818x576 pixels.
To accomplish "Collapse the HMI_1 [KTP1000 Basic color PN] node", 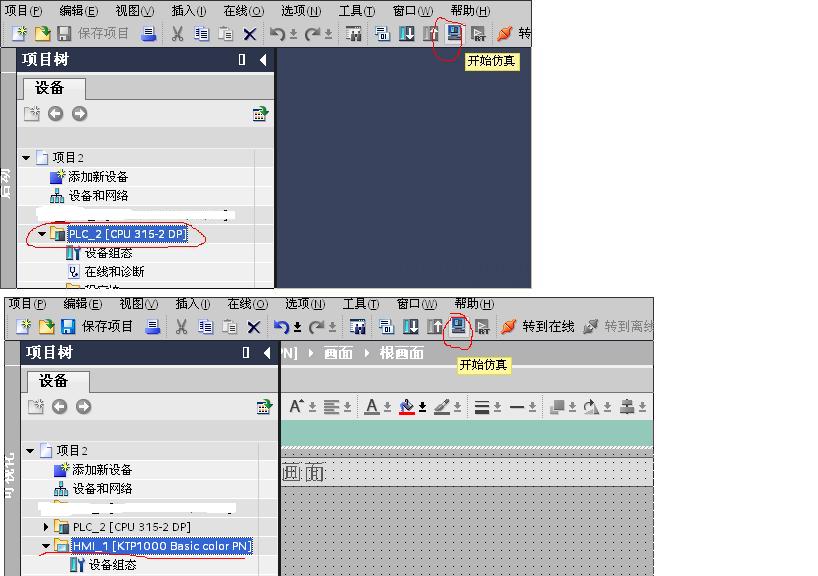I will point(46,546).
